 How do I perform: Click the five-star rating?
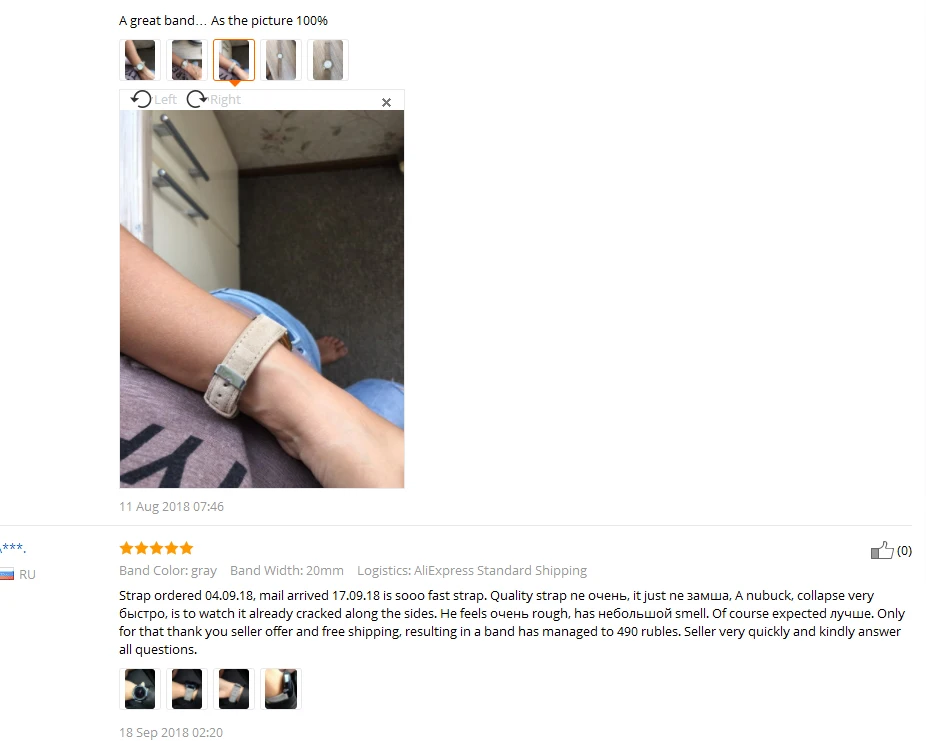(156, 548)
